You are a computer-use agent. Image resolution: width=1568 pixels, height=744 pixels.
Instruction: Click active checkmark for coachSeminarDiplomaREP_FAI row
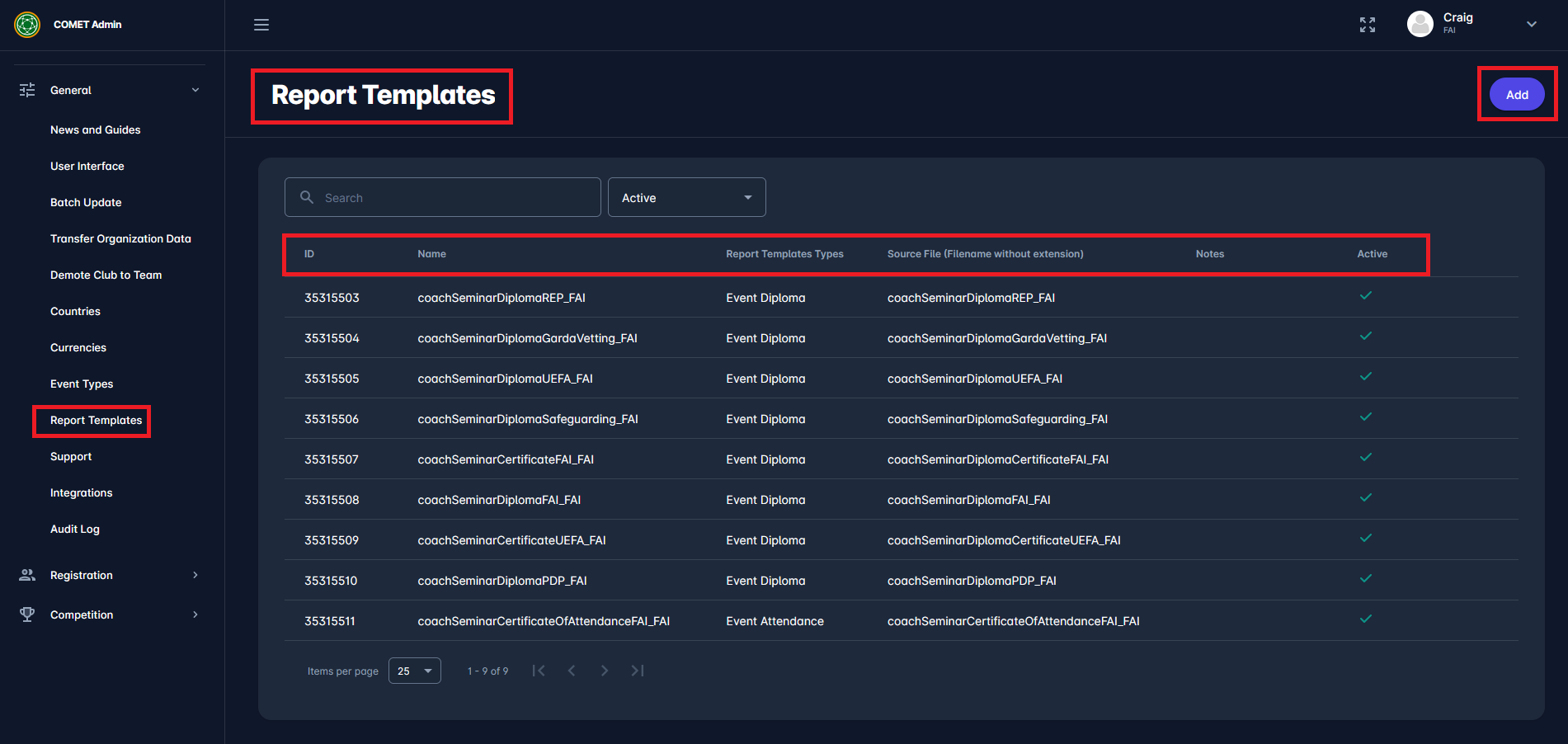[x=1366, y=296]
